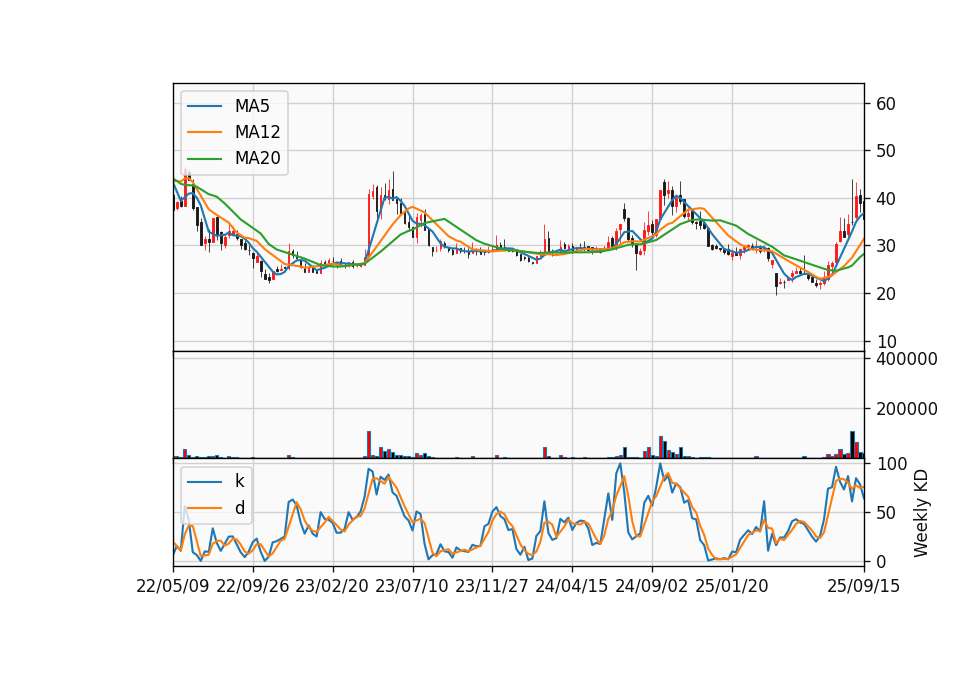Viewport: 960px width, 690px height.
Task: Click the price axis value 40
Action: pyautogui.click(x=886, y=198)
